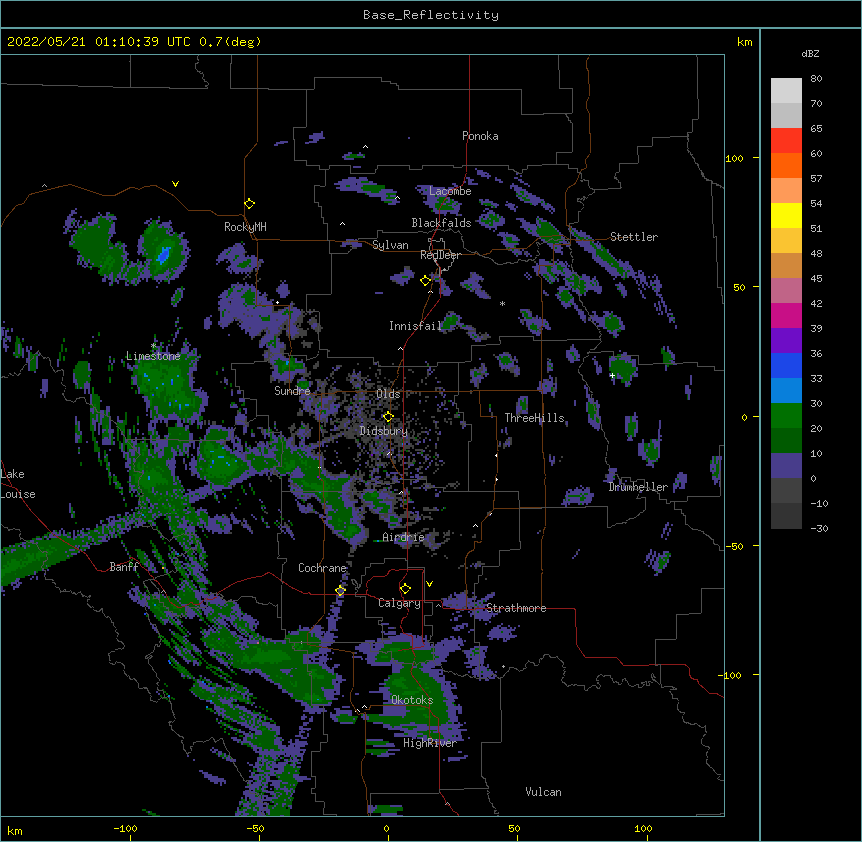Click the Stettler town label
862x842 pixels.
pos(634,237)
